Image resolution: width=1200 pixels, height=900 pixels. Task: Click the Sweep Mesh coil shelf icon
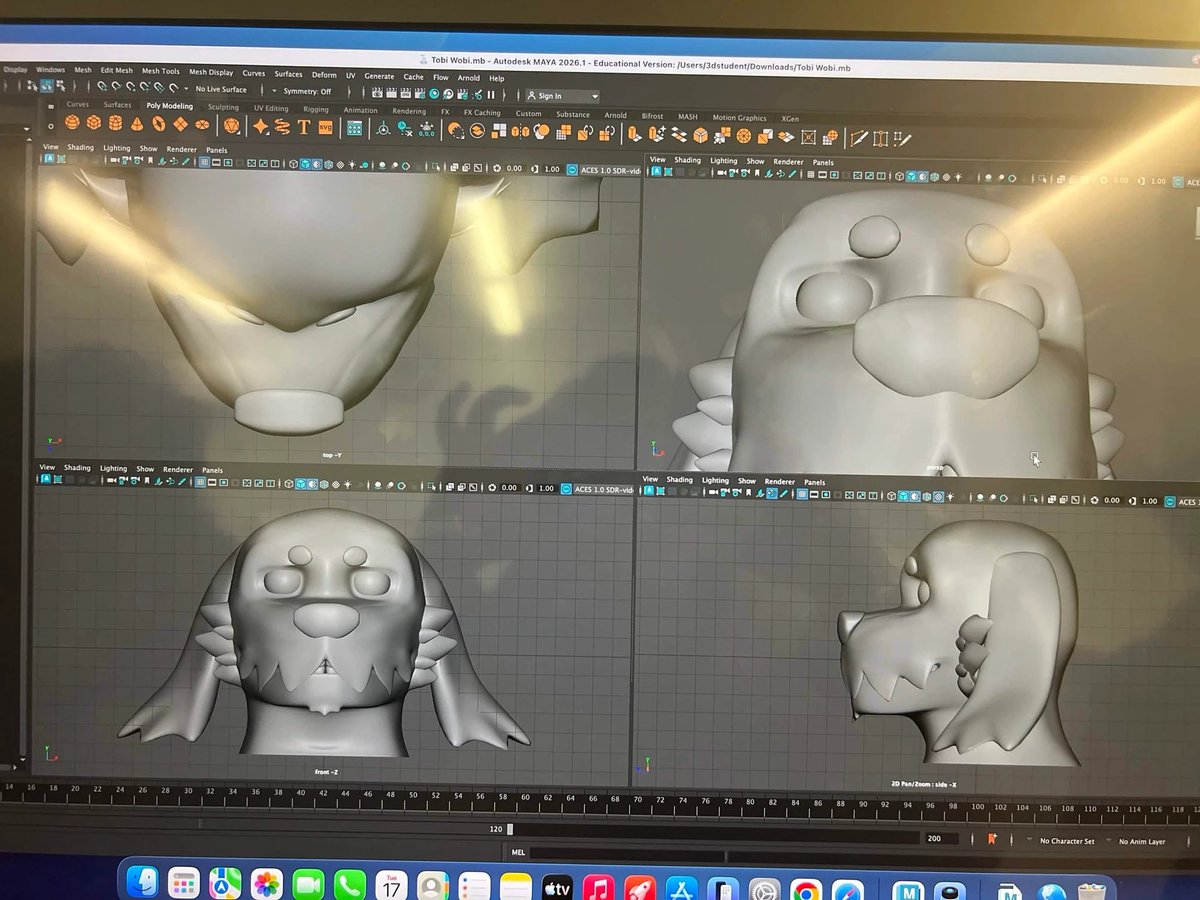point(282,126)
